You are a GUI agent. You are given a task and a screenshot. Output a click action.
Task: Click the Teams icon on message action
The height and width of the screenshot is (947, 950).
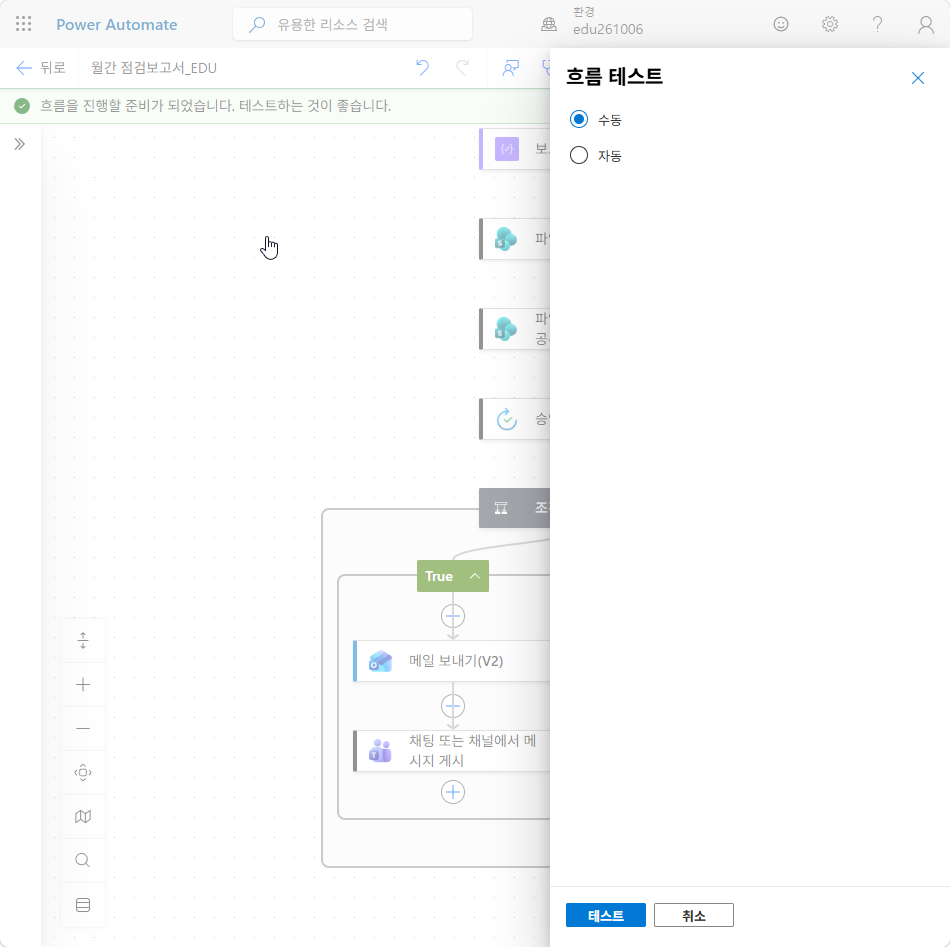tap(380, 751)
